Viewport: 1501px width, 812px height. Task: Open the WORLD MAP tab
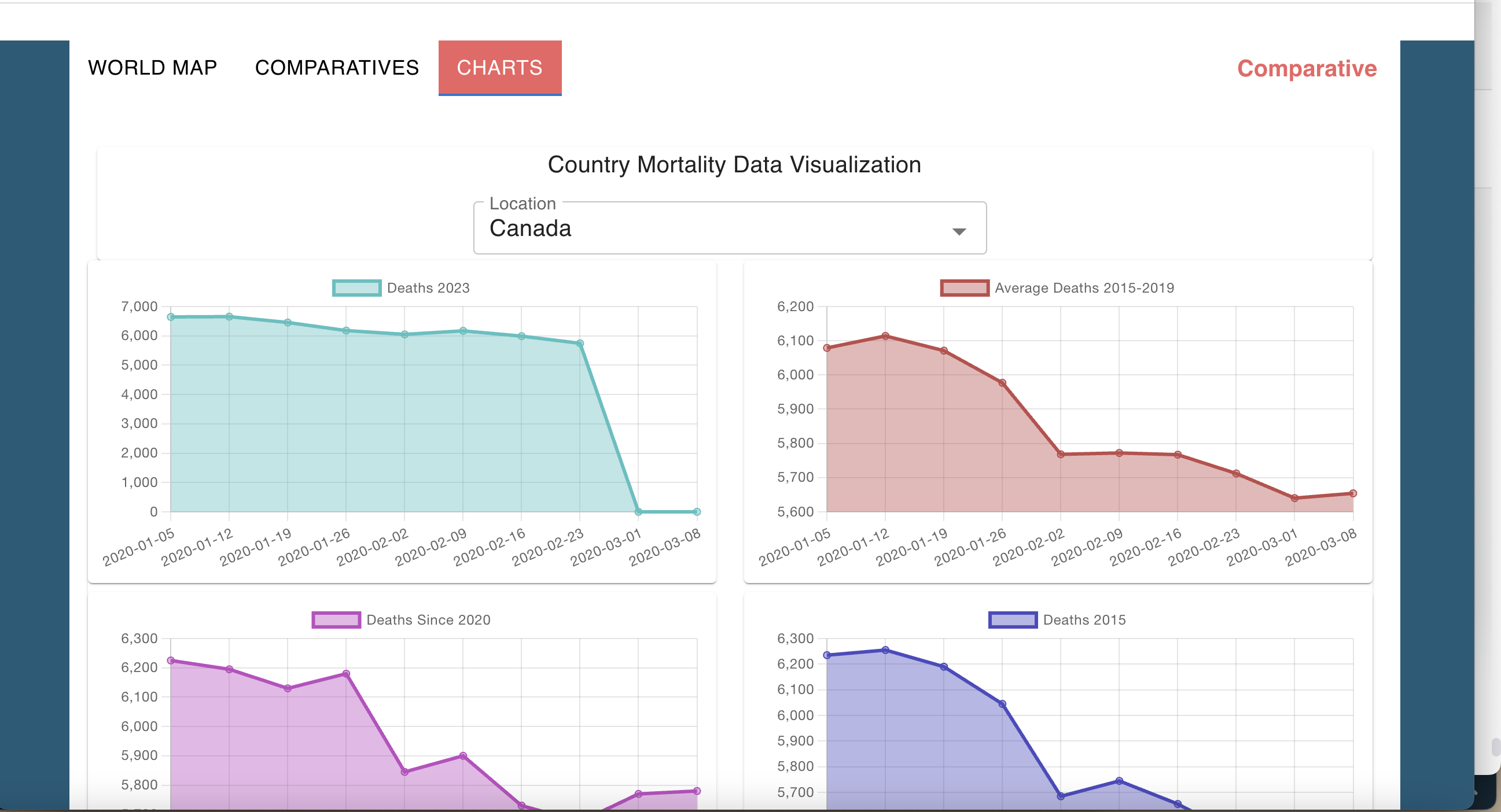click(152, 68)
